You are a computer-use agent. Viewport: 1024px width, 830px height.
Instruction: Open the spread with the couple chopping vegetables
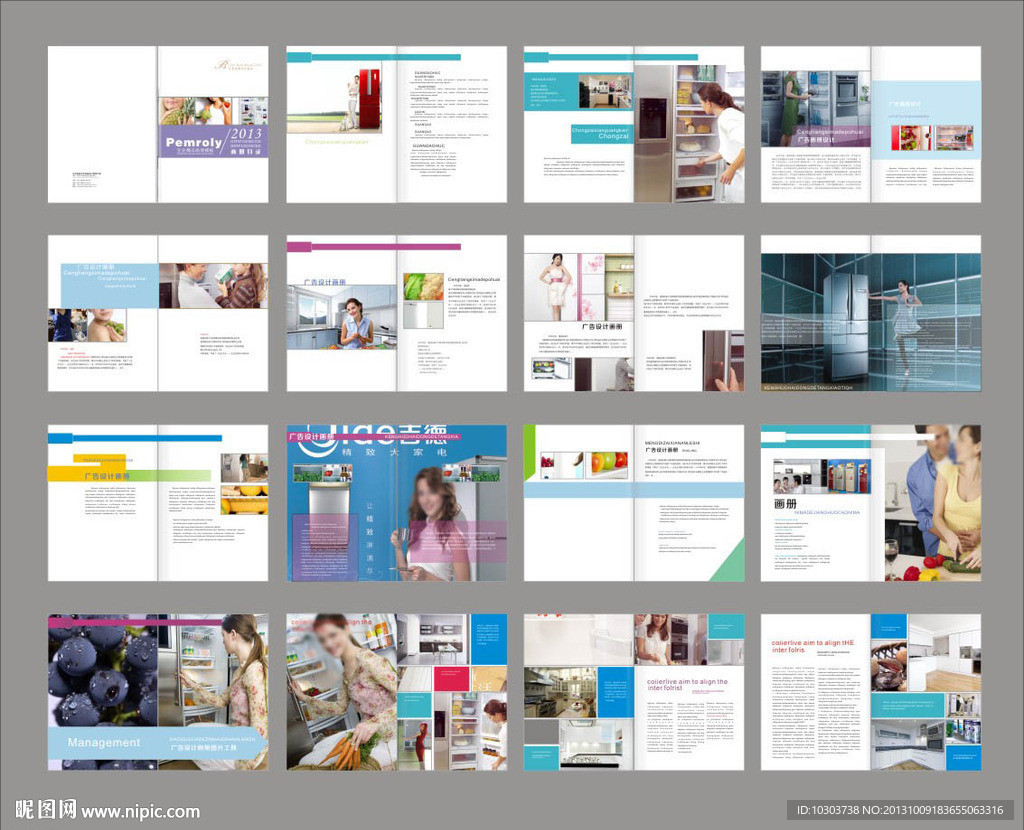(871, 503)
